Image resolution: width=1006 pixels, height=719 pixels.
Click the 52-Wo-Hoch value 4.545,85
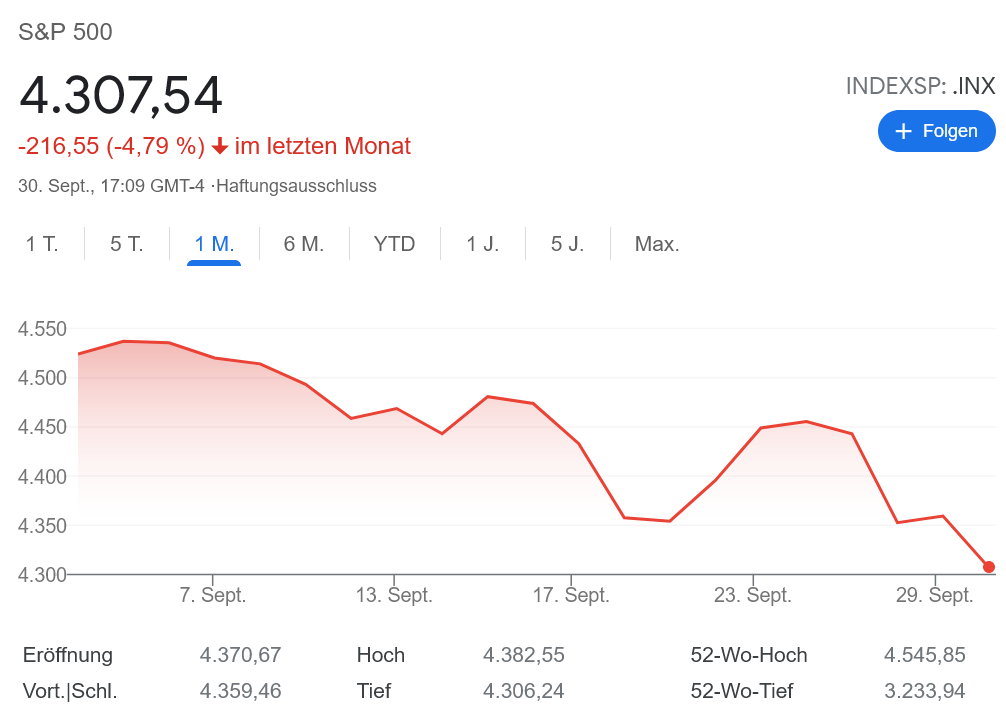(x=924, y=655)
